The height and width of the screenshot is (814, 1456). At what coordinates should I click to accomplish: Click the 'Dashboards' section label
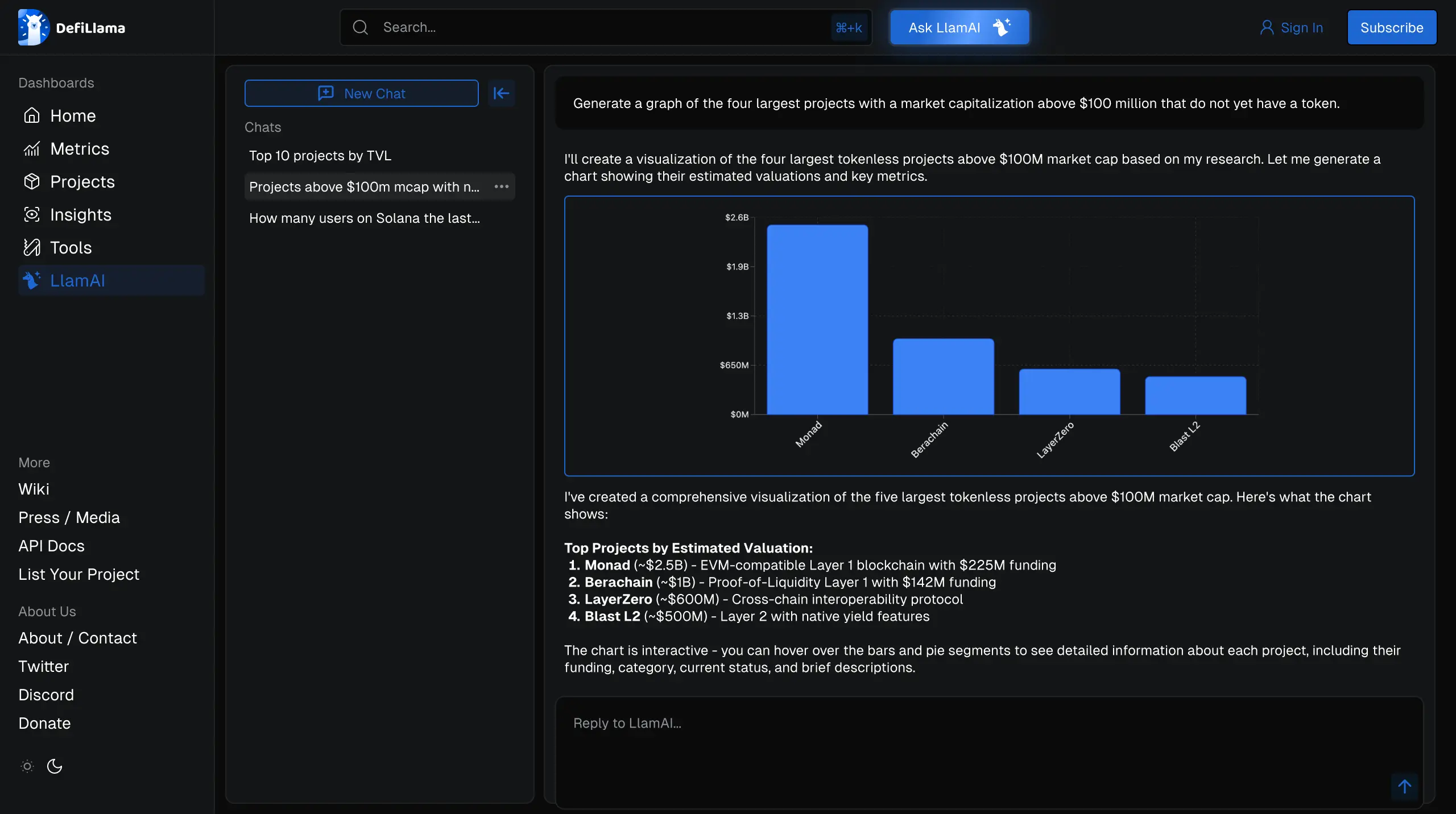pos(56,82)
